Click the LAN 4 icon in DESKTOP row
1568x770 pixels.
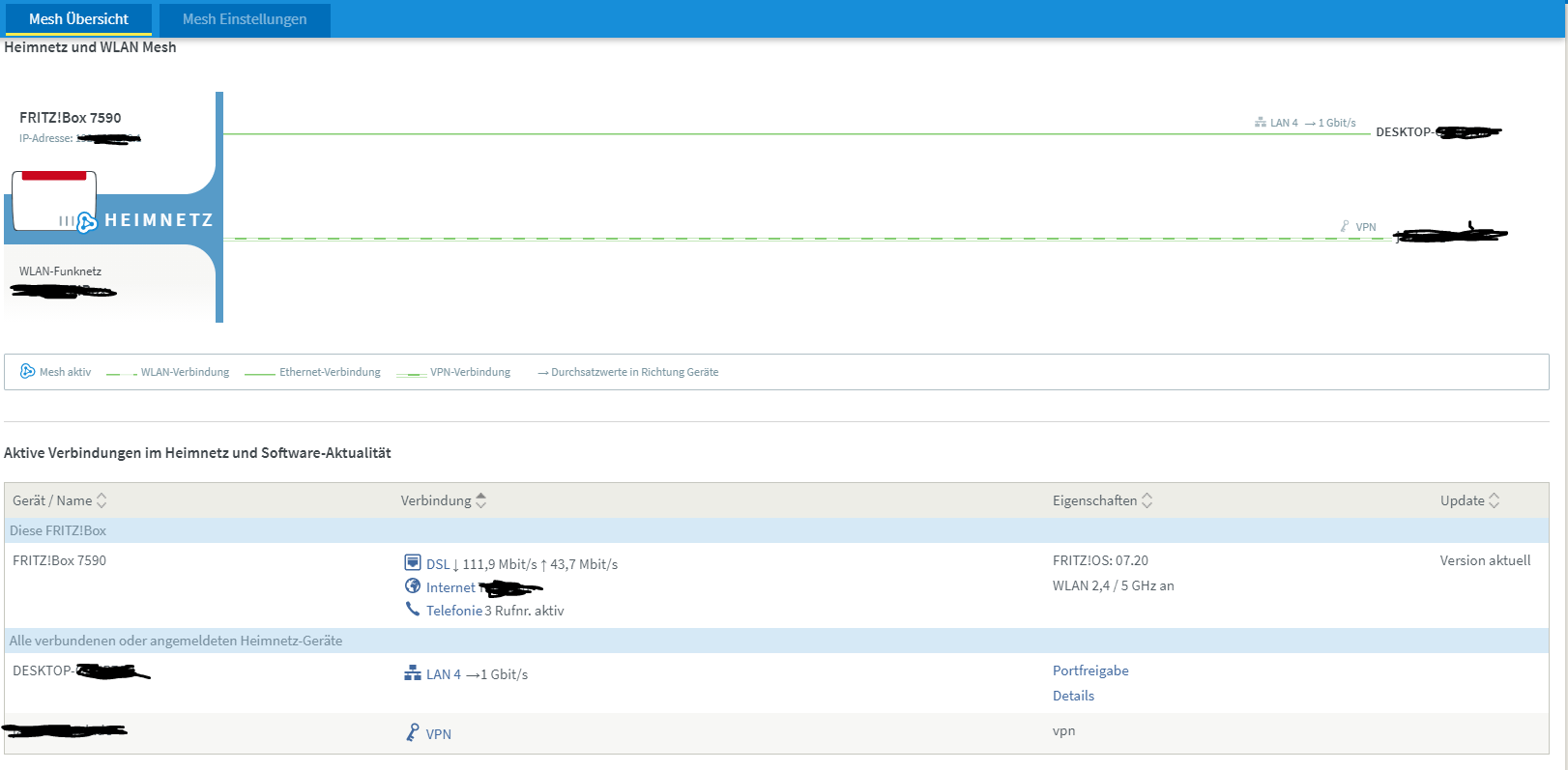click(x=413, y=673)
